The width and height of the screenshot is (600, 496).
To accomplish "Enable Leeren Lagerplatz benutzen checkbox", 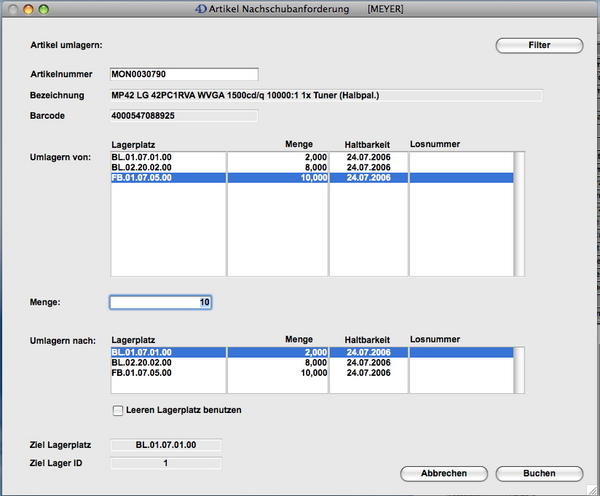I will (x=118, y=410).
